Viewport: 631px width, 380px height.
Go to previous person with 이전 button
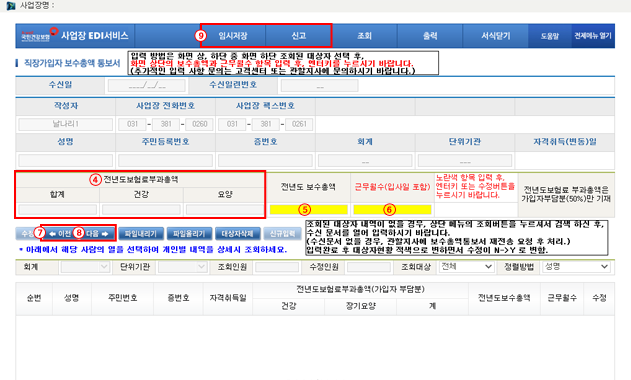pos(60,233)
